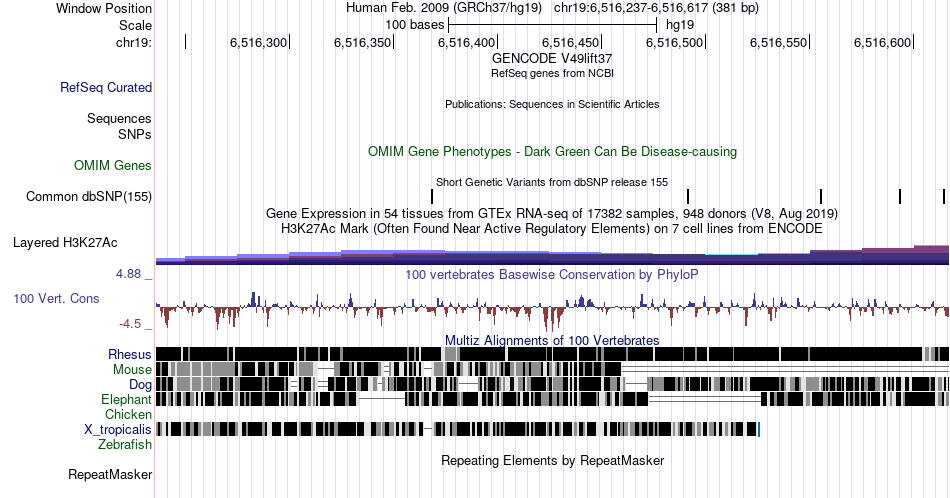
Task: Click the dbSNP variant mark nearest 6,516,400
Action: 432,196
